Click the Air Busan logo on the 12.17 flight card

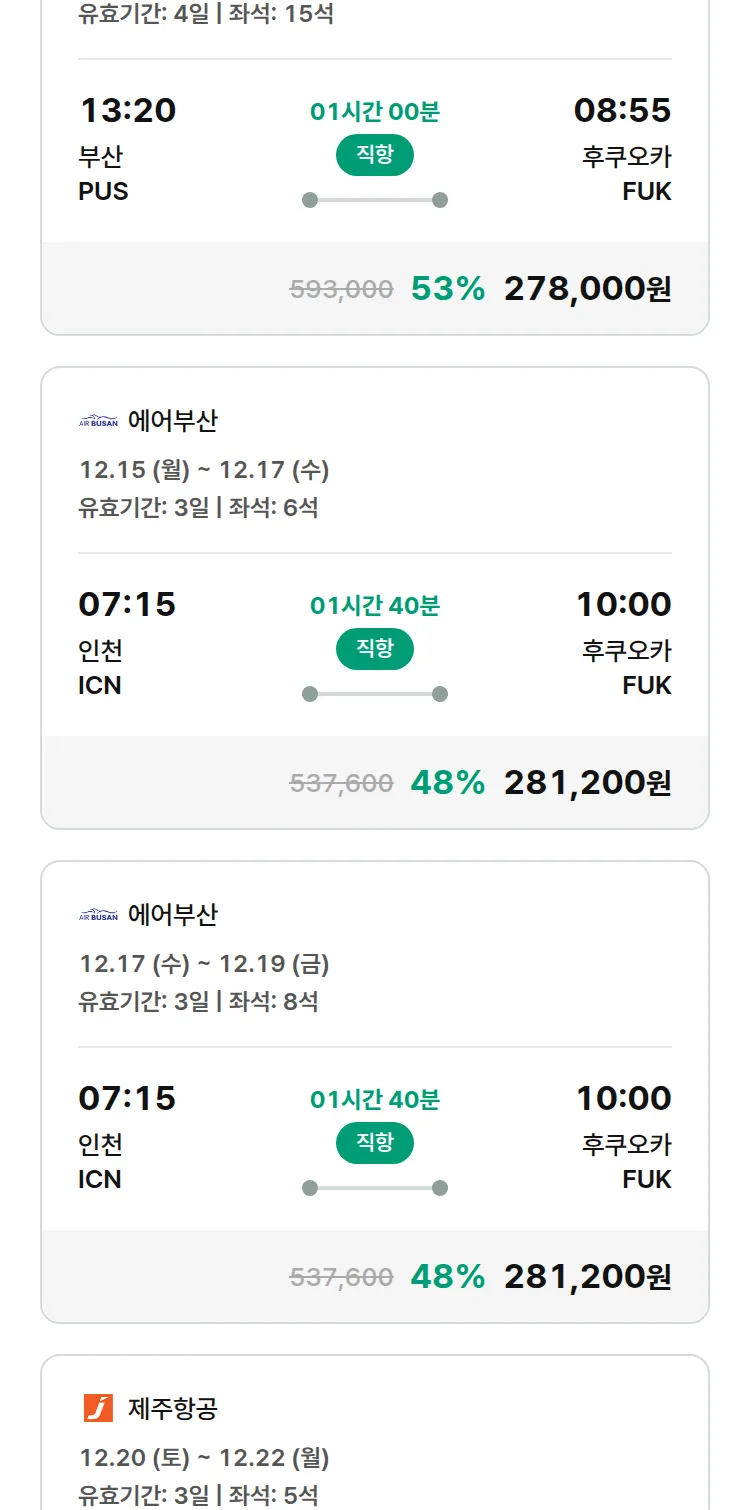[x=98, y=916]
